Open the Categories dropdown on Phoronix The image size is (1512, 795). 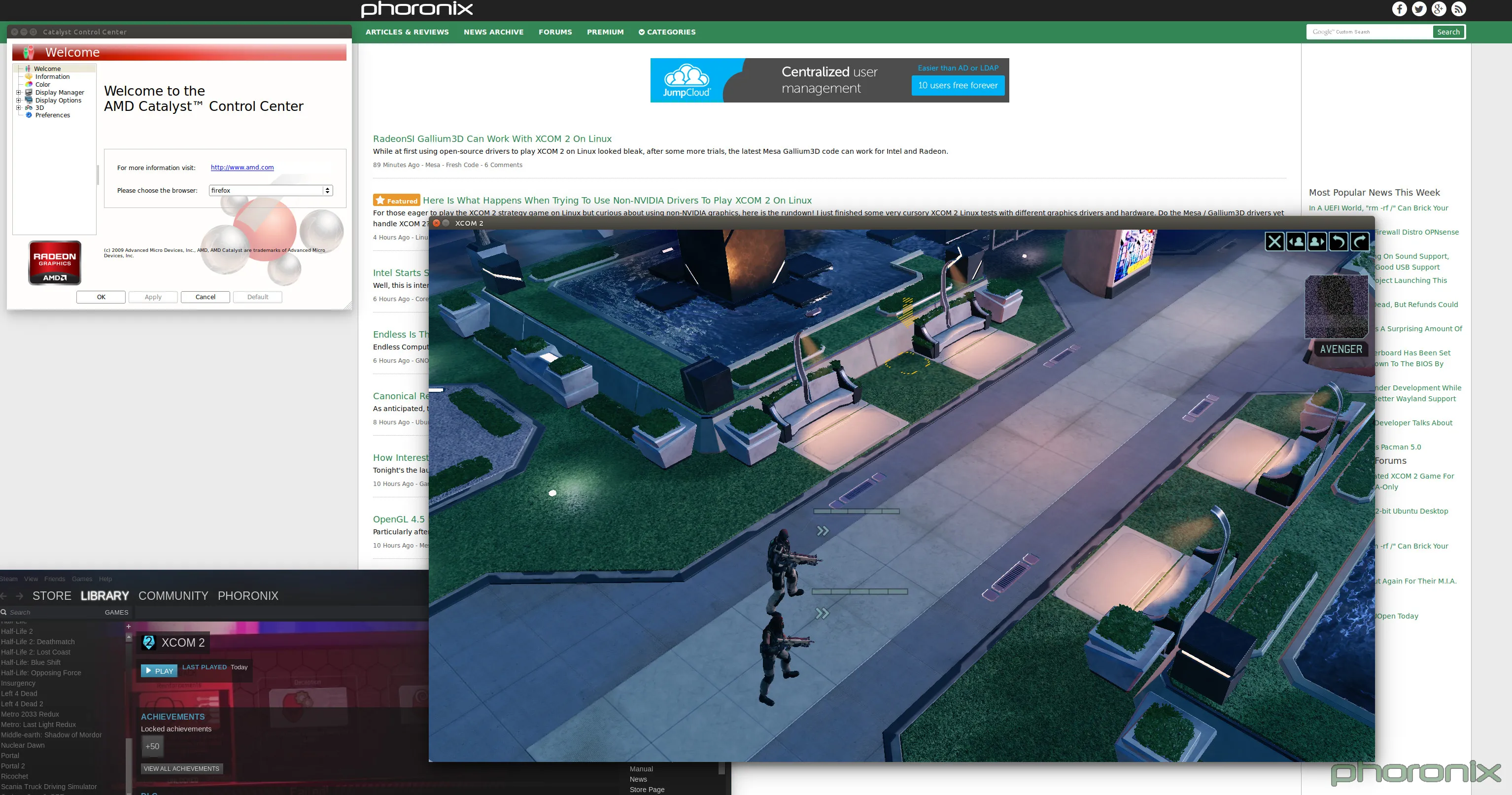667,33
